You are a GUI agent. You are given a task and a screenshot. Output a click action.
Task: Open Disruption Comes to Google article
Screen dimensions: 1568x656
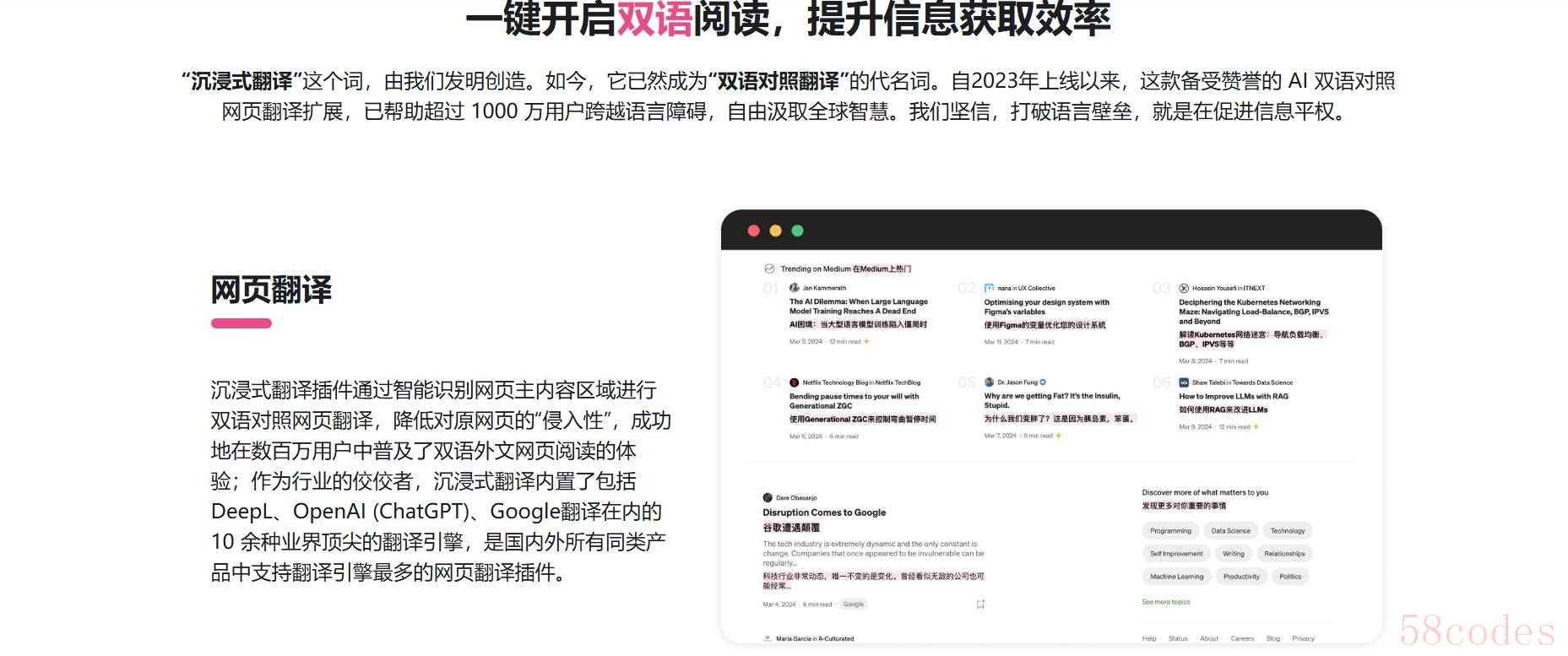pyautogui.click(x=824, y=512)
